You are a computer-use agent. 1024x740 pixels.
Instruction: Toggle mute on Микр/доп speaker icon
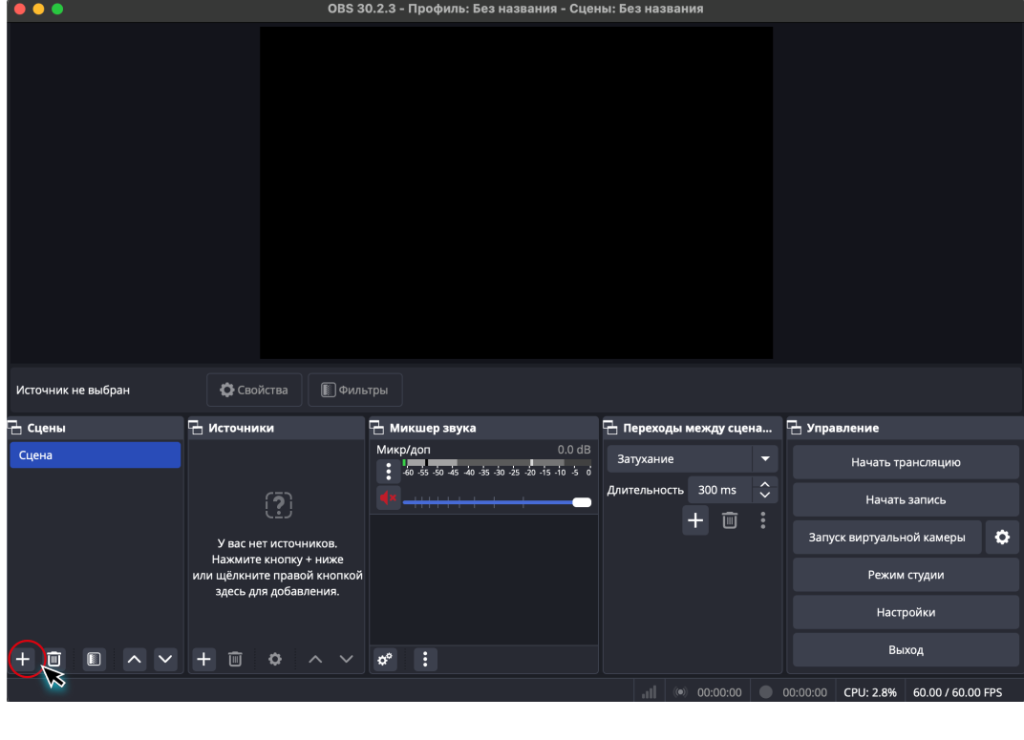[x=388, y=499]
